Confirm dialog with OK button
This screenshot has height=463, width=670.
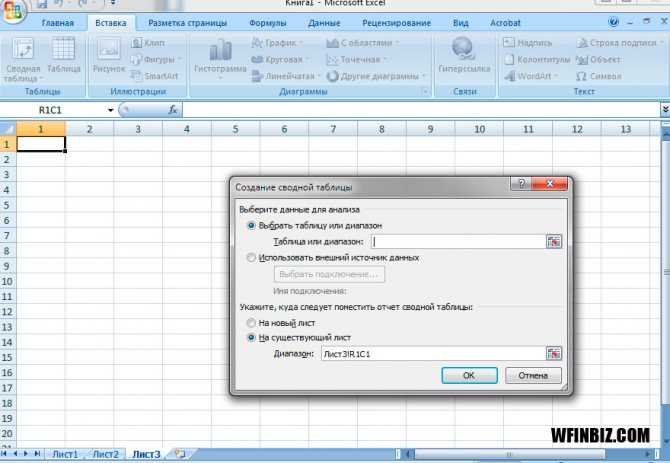(469, 375)
